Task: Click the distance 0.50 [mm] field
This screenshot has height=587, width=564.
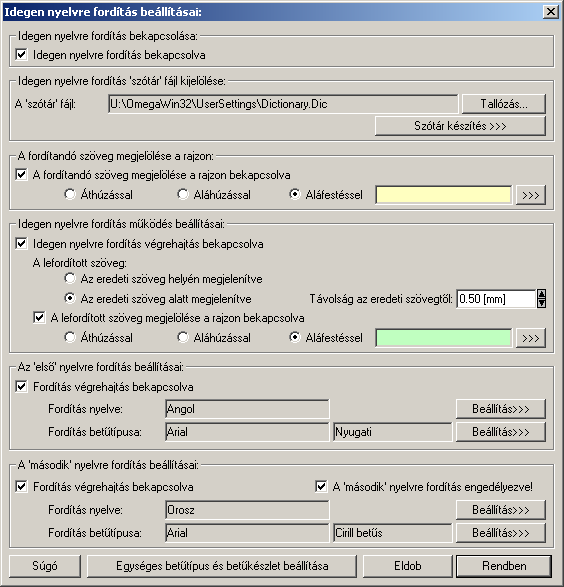Action: click(496, 299)
